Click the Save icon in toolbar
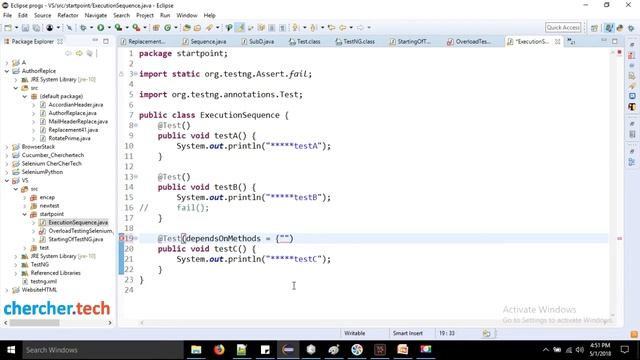 click(25, 28)
